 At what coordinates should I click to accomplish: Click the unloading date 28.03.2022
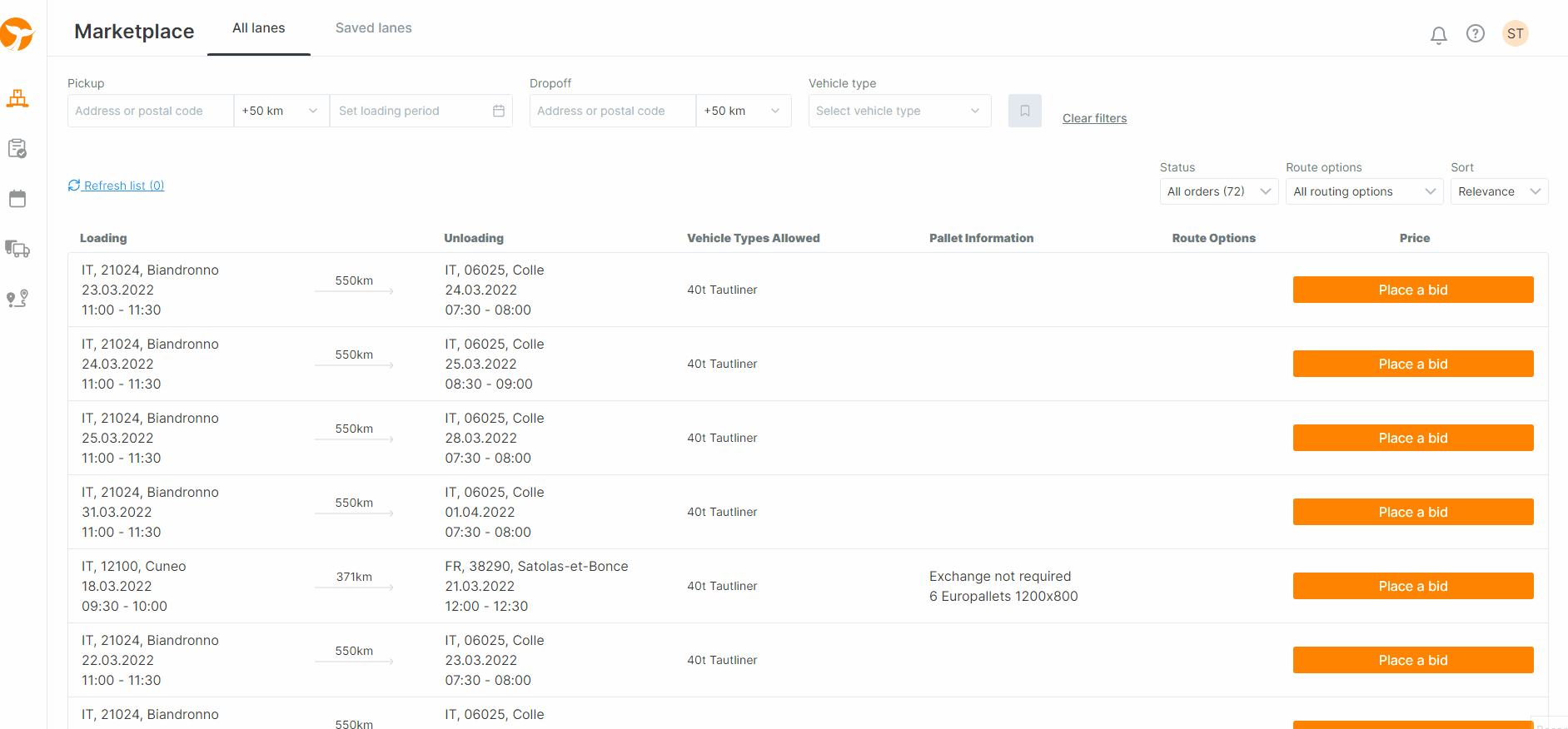coord(480,438)
